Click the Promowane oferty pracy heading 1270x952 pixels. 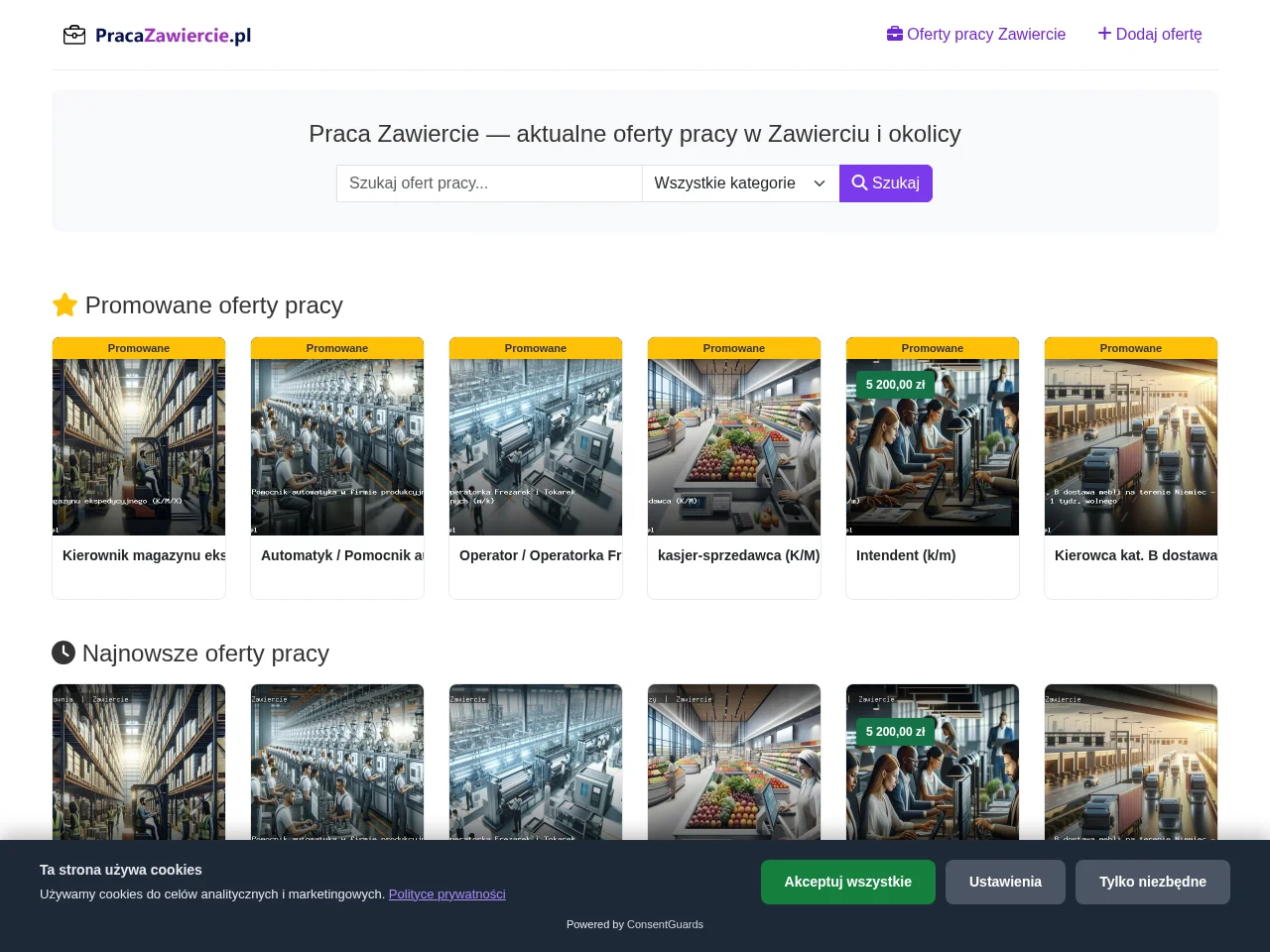[197, 305]
